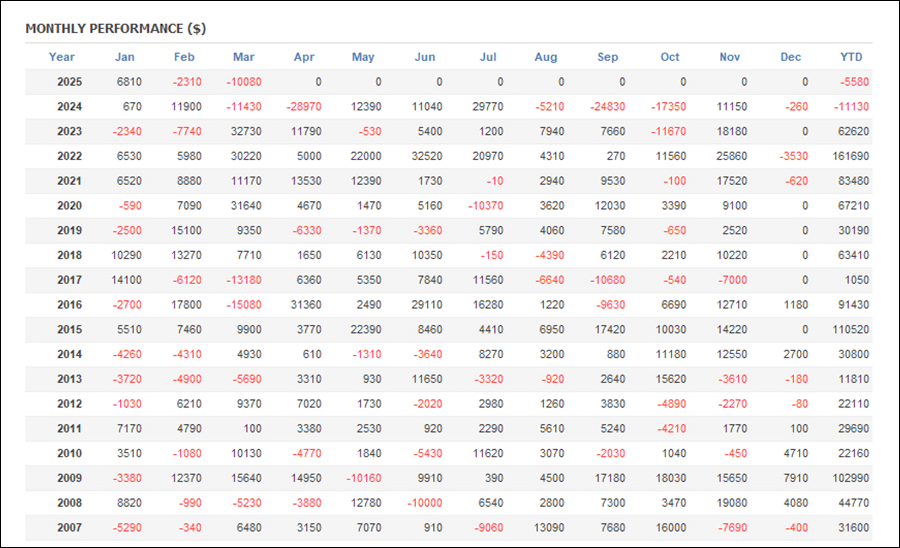Select the 2020 year row label
Viewport: 900px width, 548px height.
[69, 205]
